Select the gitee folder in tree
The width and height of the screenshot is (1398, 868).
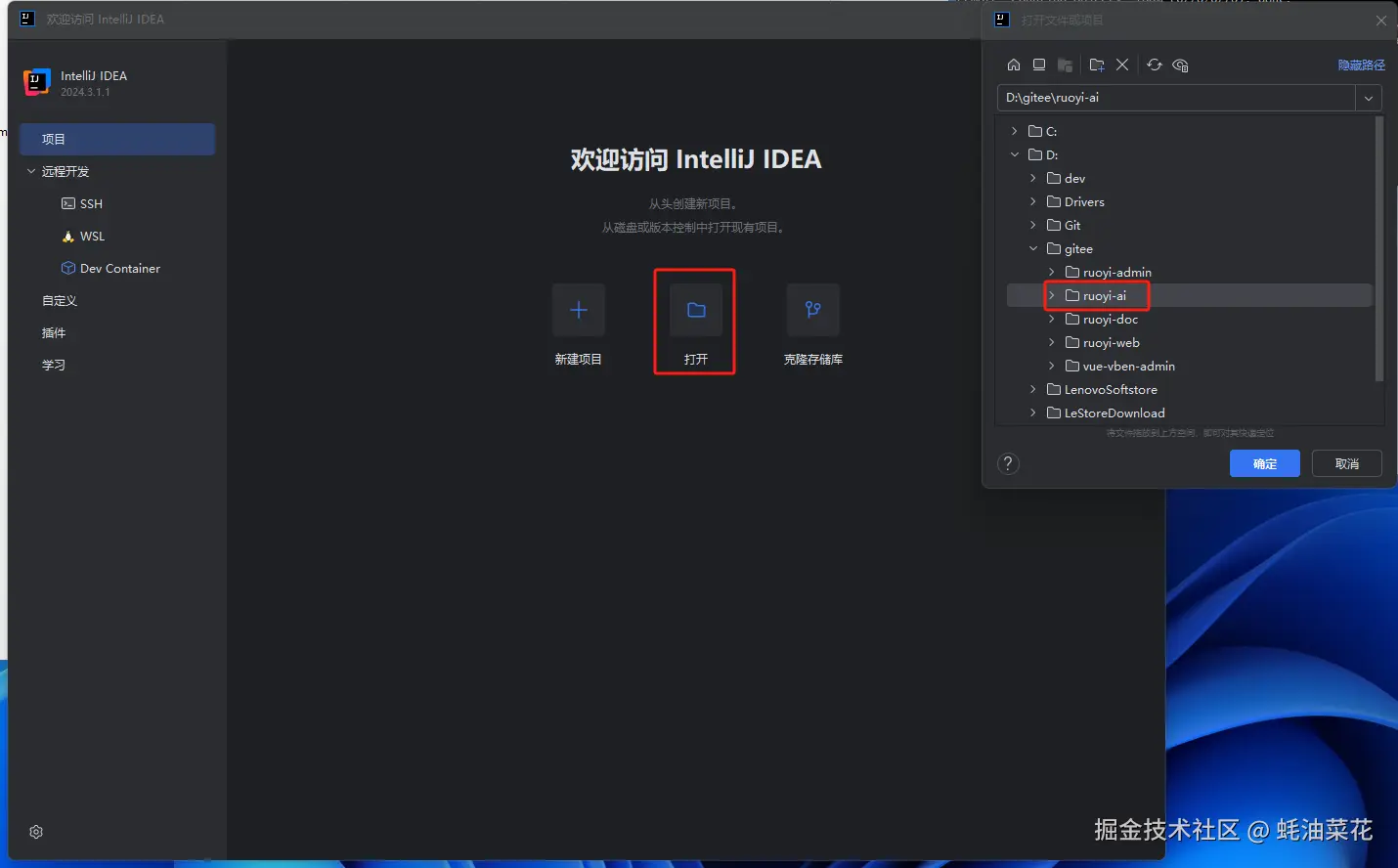point(1070,248)
